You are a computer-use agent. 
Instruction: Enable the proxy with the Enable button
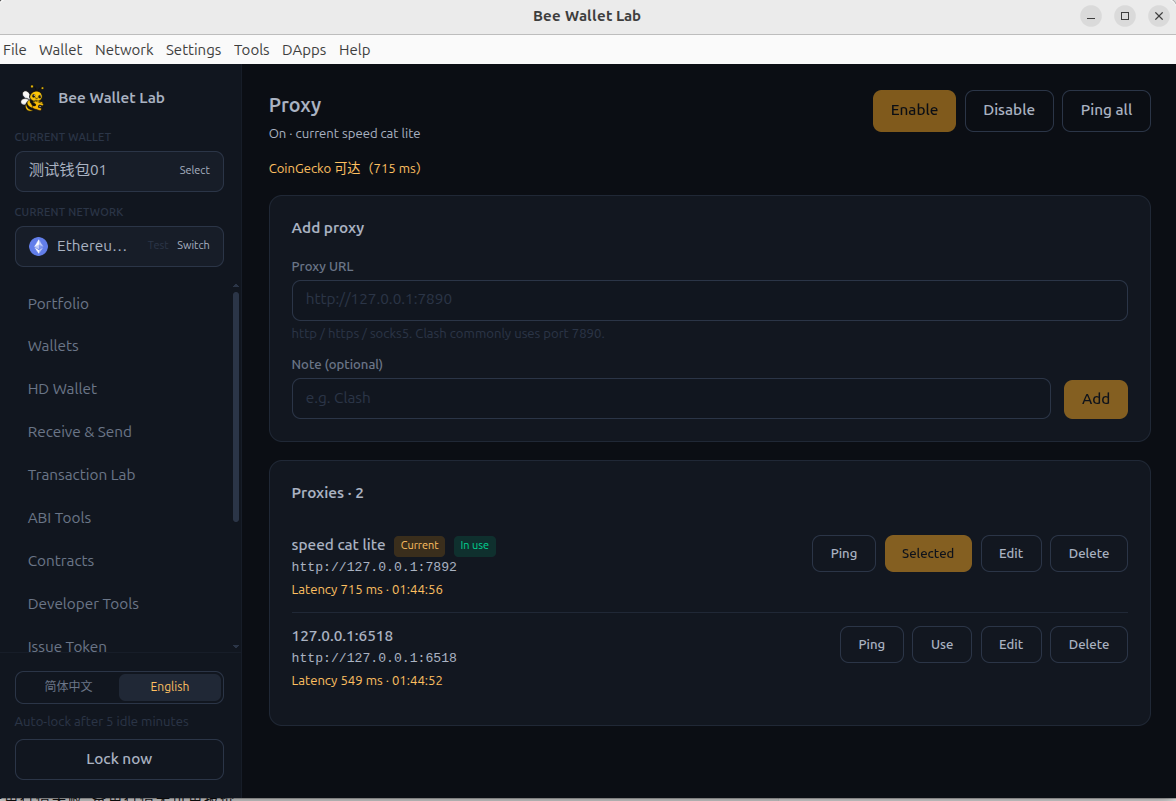914,110
